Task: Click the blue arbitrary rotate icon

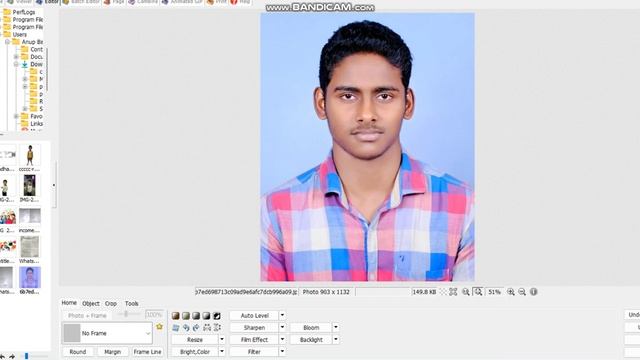Action: [176, 327]
